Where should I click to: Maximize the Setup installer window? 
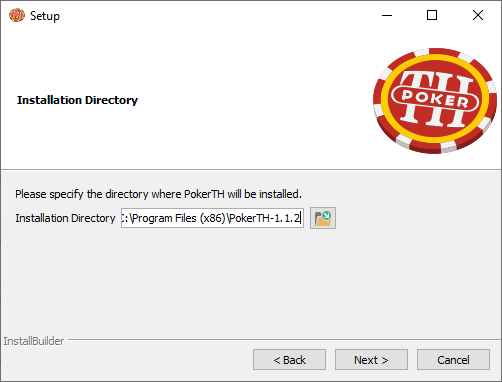point(432,15)
